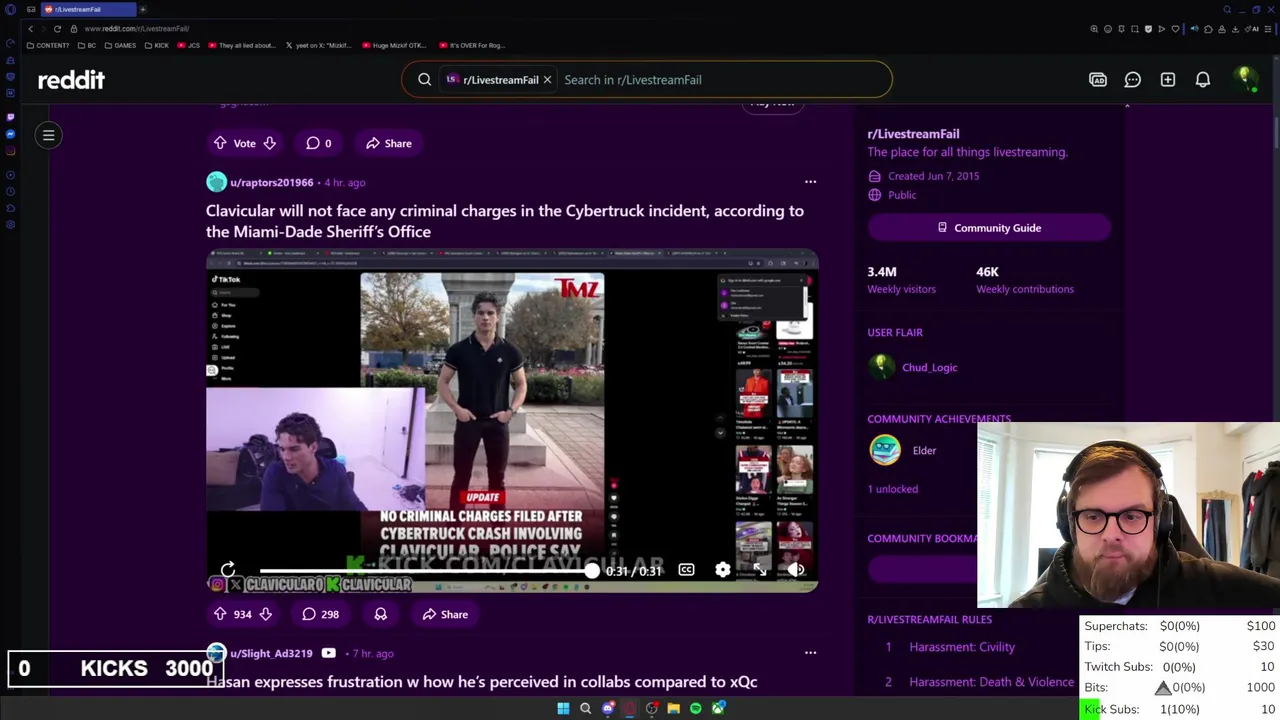The width and height of the screenshot is (1280, 720).
Task: Toggle closed captions on the video
Action: [686, 570]
